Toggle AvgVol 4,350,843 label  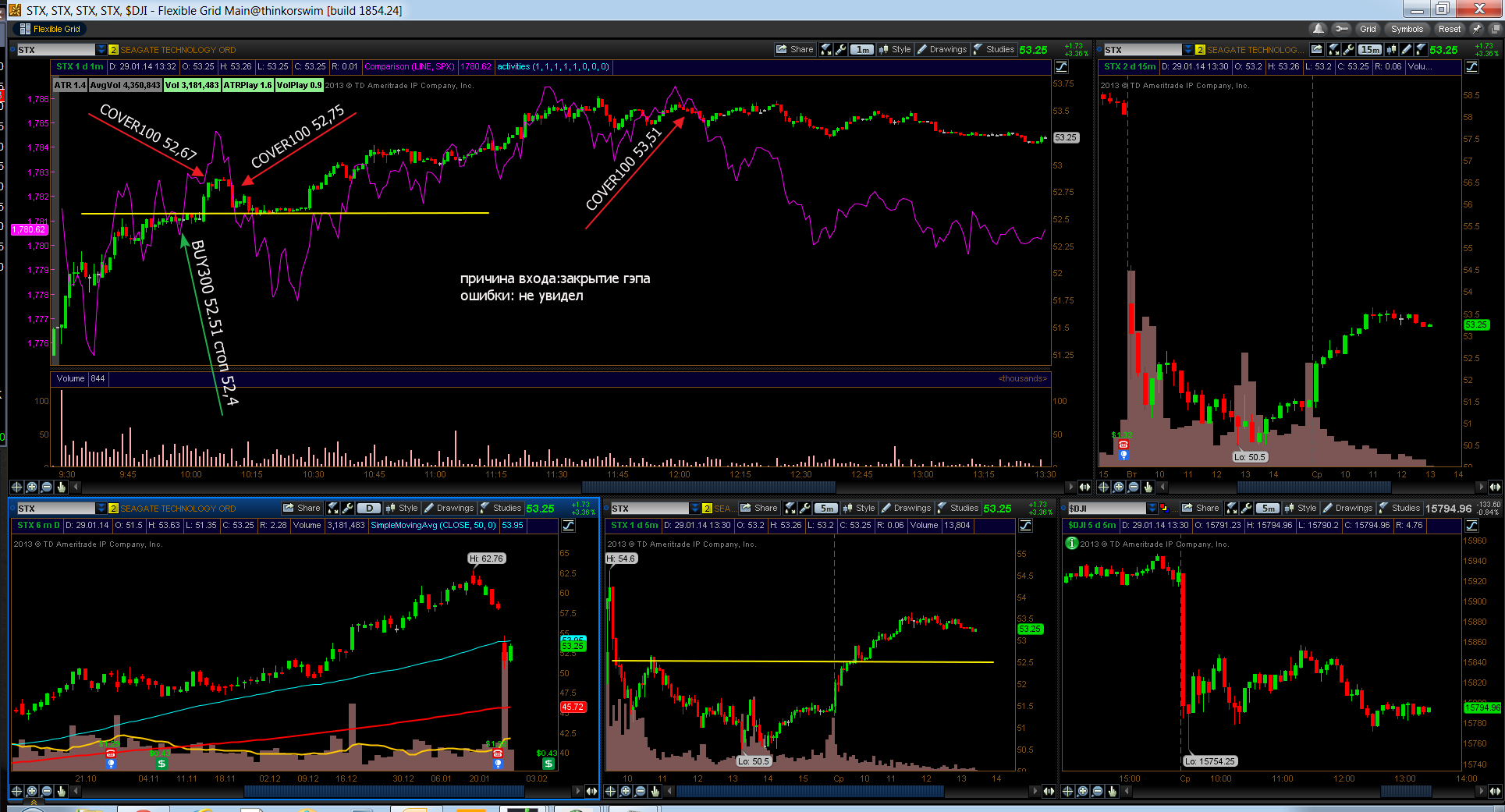click(125, 85)
